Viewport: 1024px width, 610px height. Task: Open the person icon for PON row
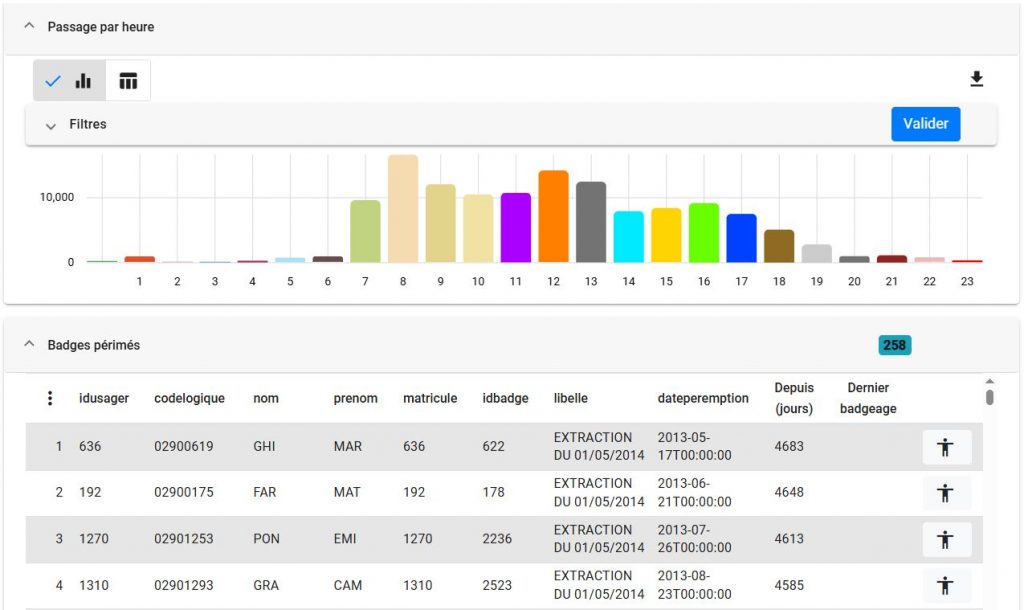946,539
